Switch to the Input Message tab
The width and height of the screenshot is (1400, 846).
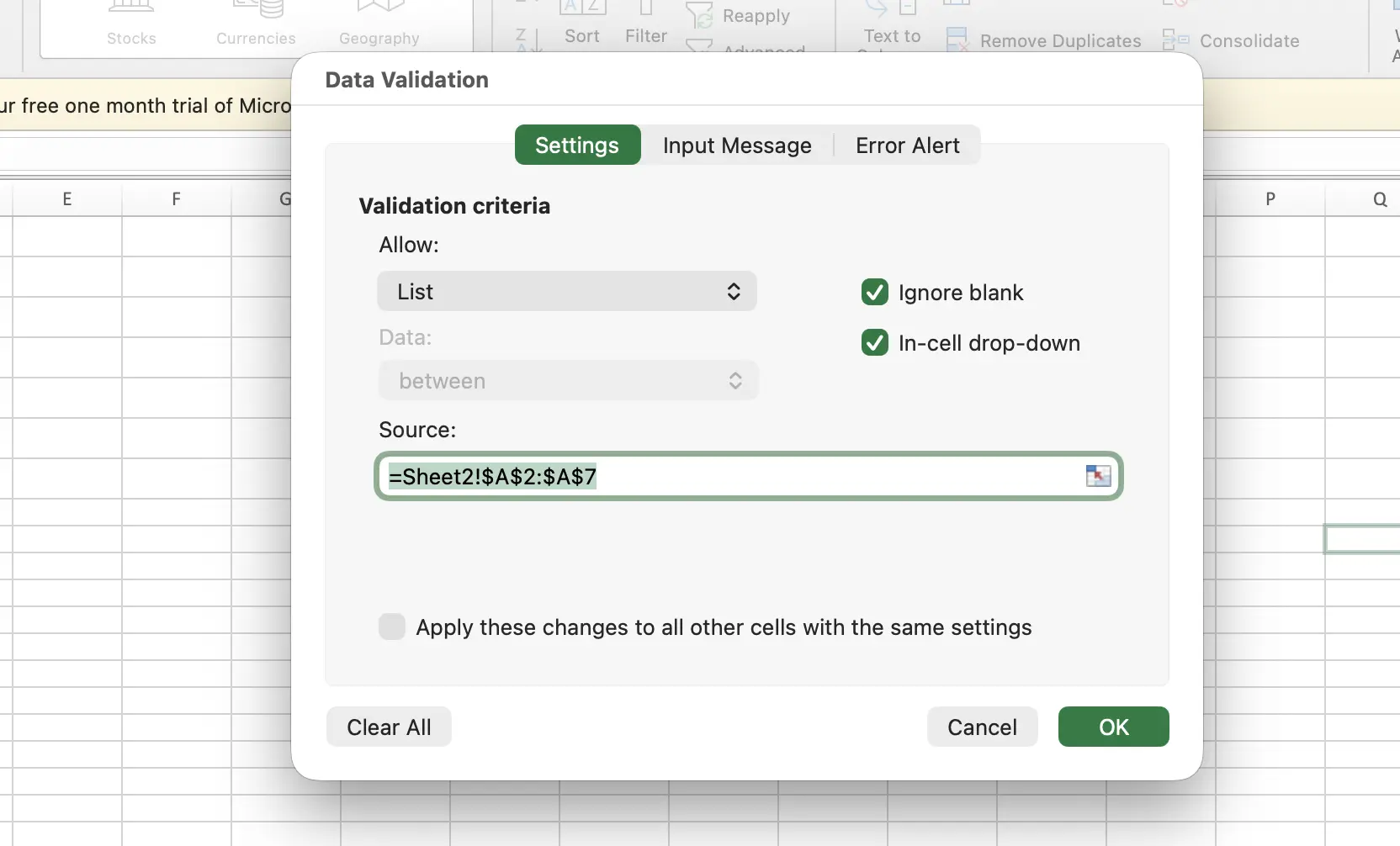(x=737, y=145)
